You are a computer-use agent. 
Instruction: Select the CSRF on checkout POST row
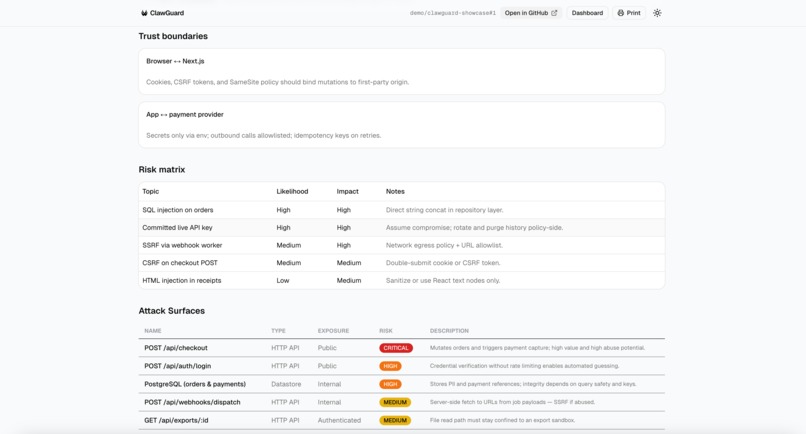pyautogui.click(x=401, y=263)
